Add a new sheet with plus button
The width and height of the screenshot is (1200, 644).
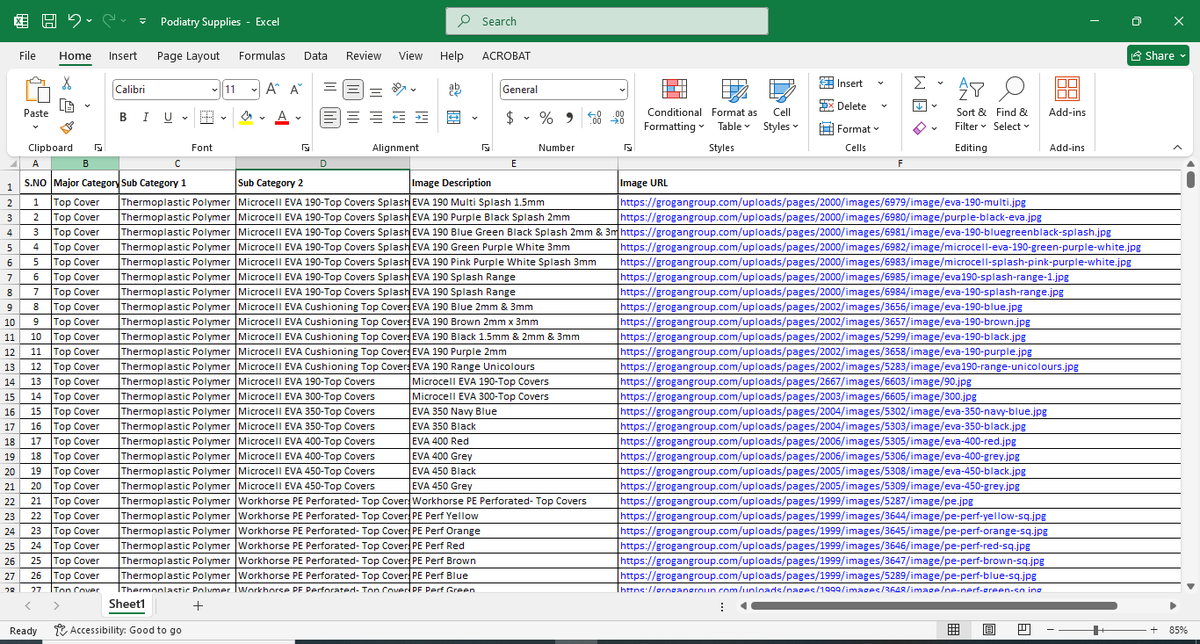pos(198,606)
